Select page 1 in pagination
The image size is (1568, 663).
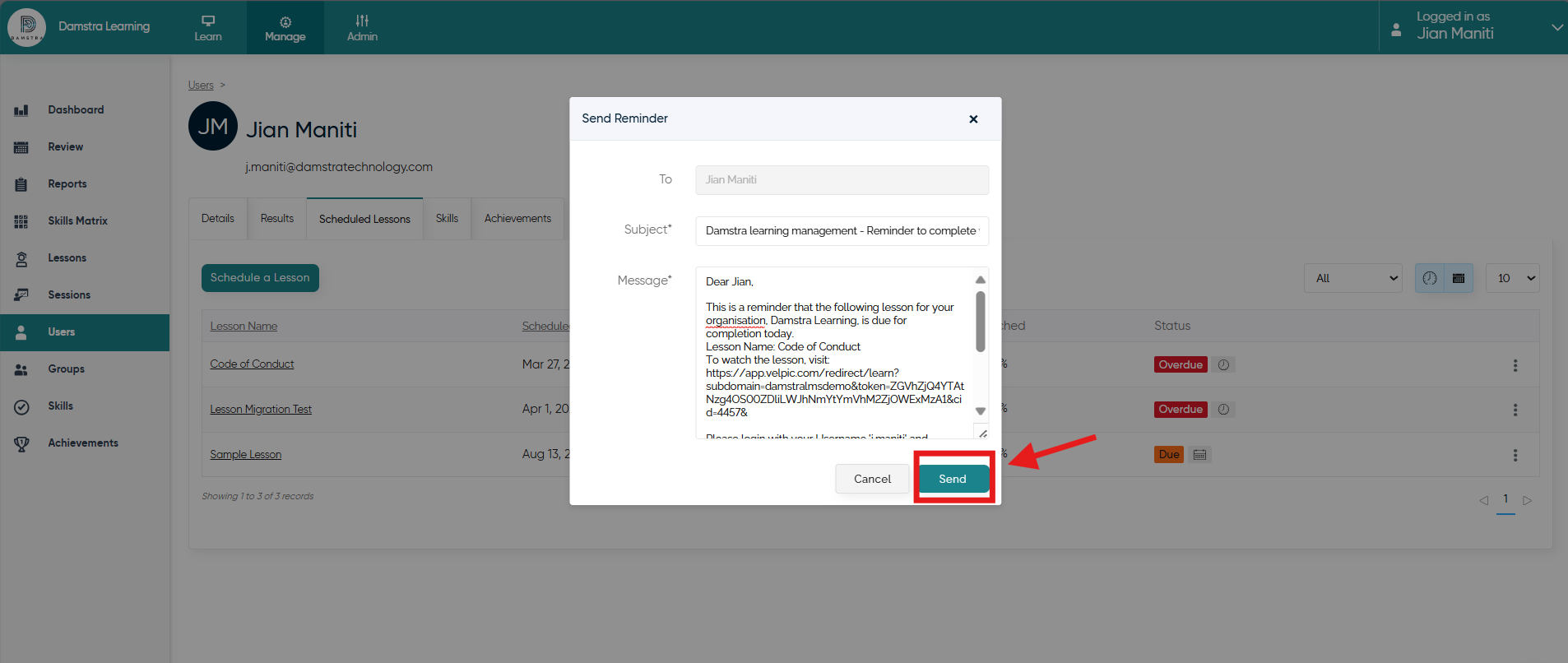(1505, 500)
